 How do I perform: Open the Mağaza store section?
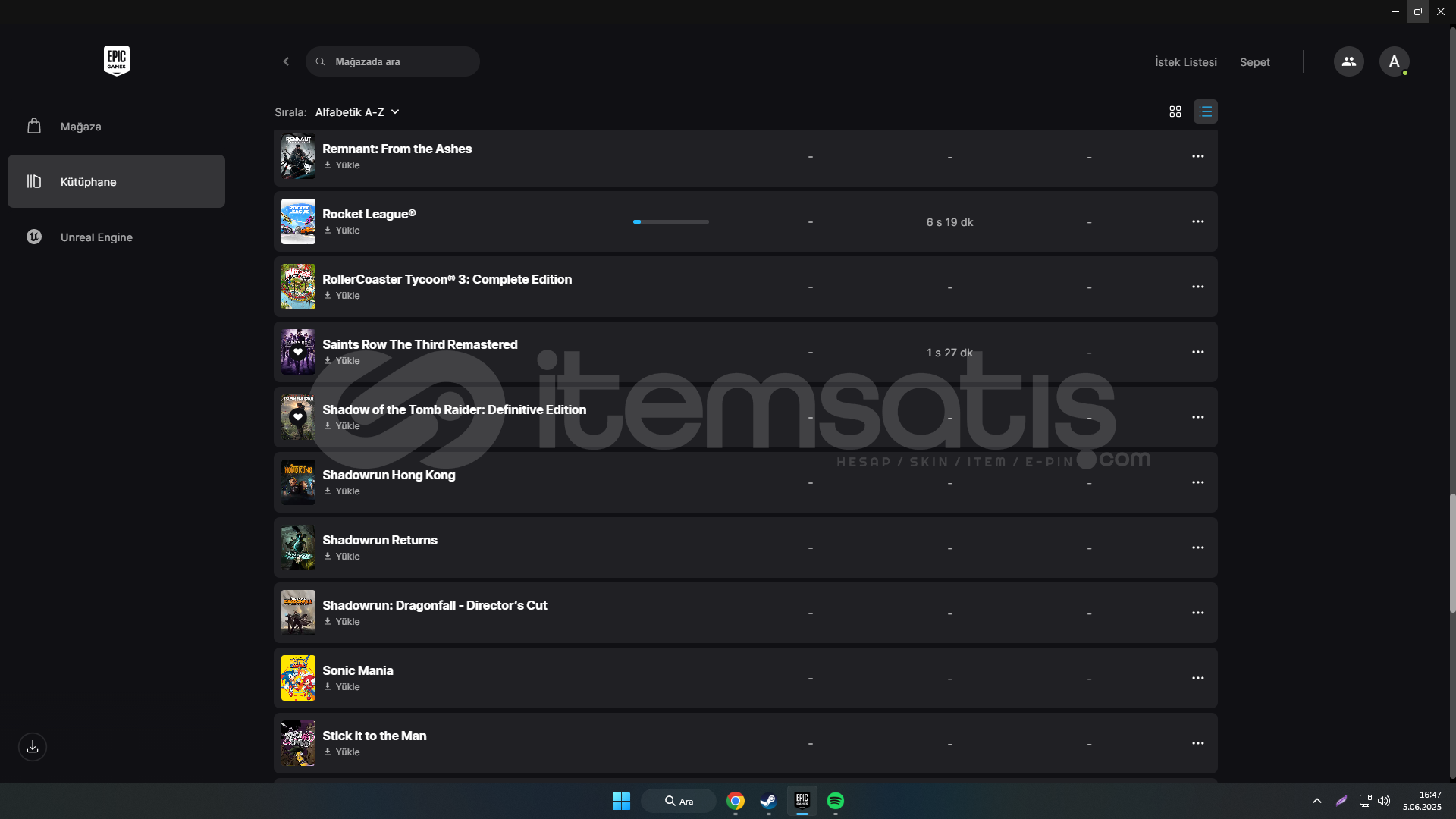coord(116,127)
